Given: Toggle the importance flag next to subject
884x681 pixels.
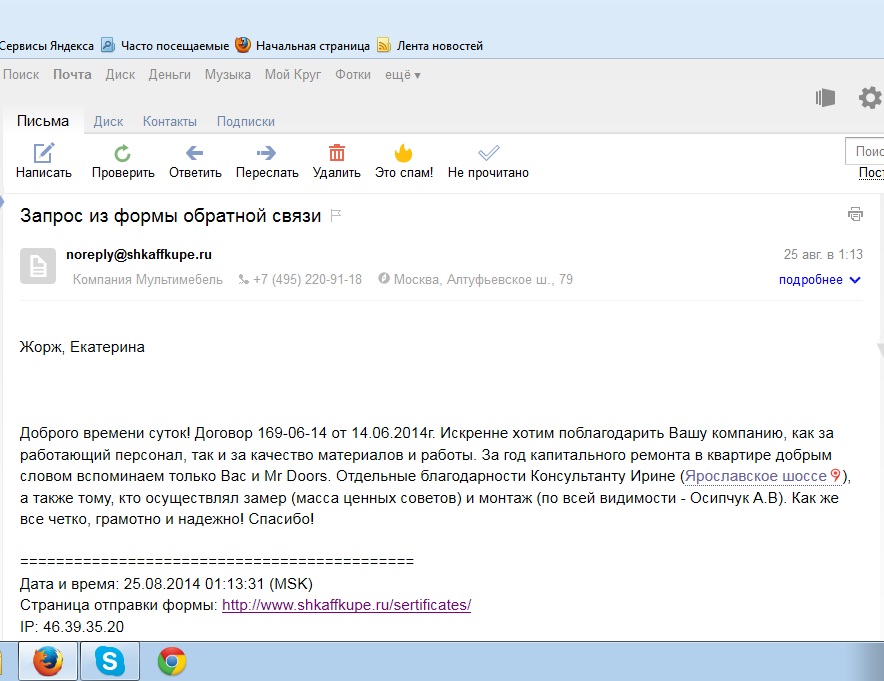Looking at the screenshot, I should [x=336, y=216].
